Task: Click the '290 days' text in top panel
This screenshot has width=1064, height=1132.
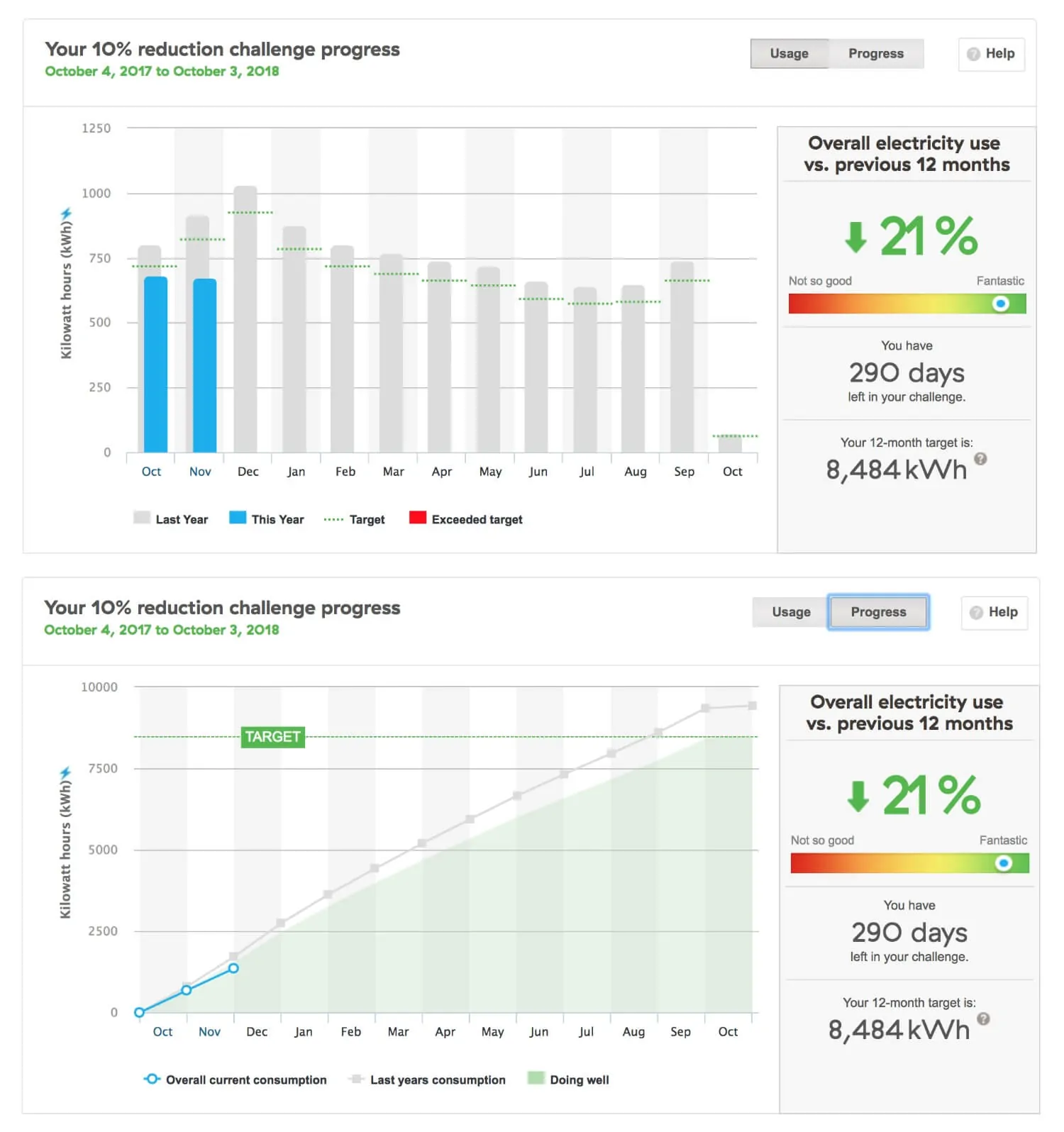Action: coord(907,373)
